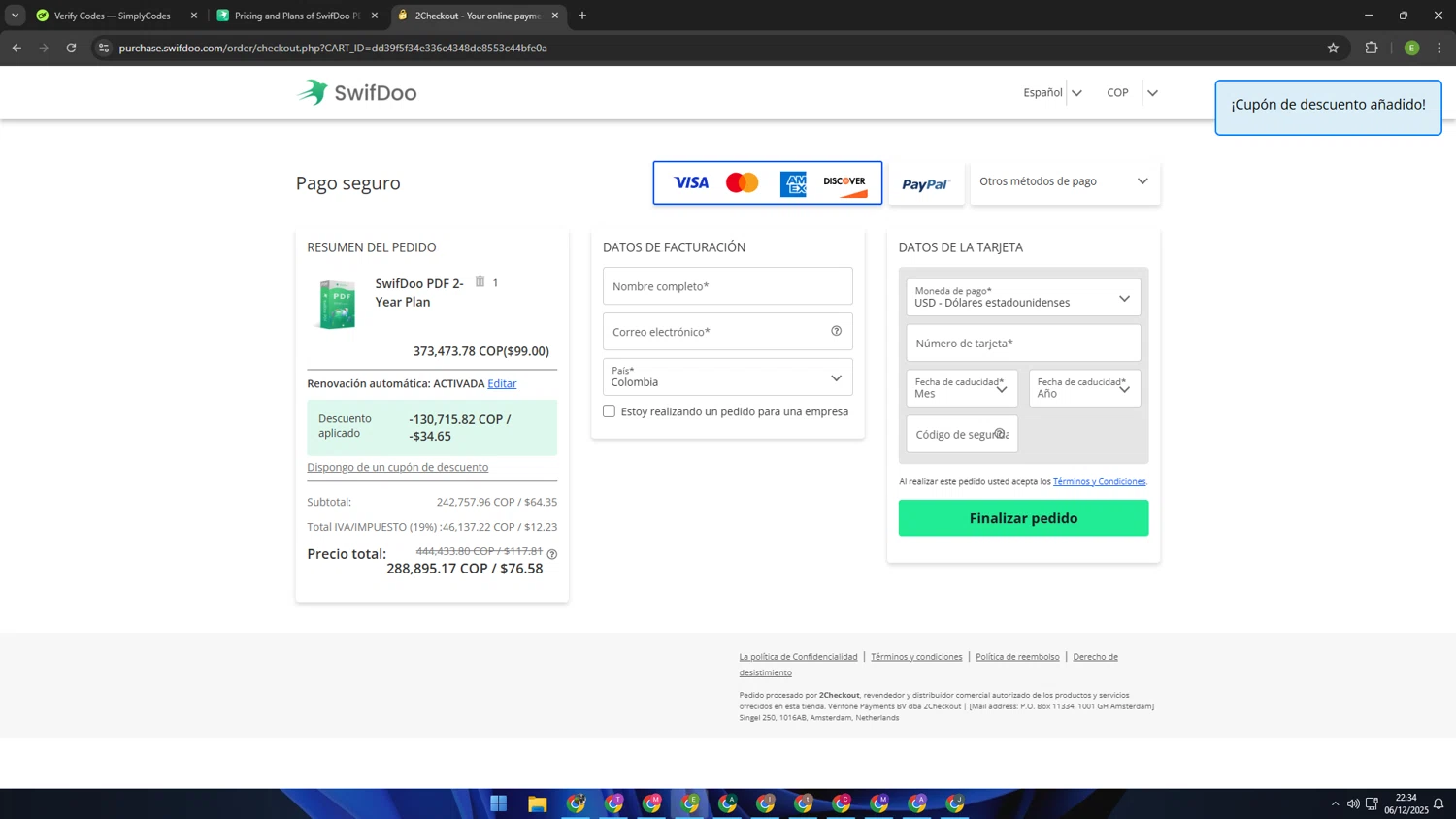This screenshot has height=819, width=1456.
Task: Click the clock showing 22:34
Action: tap(1406, 798)
